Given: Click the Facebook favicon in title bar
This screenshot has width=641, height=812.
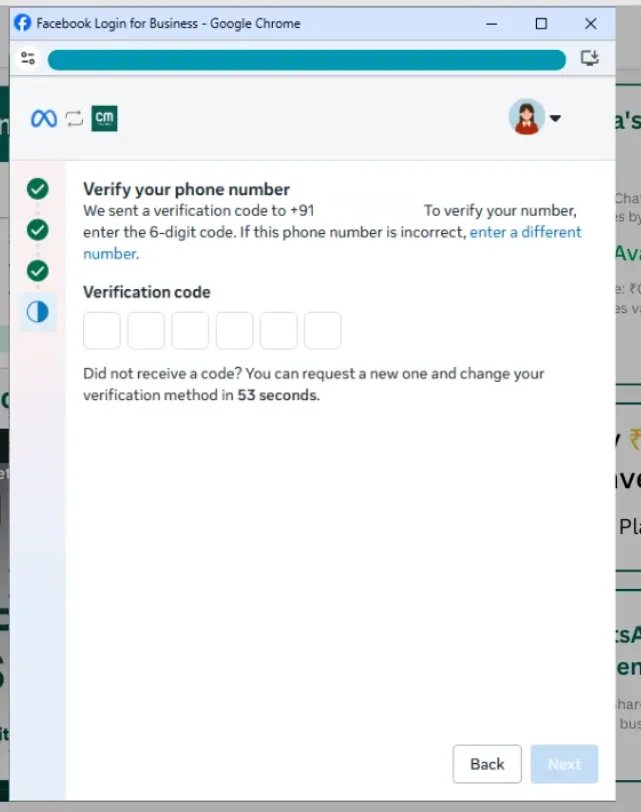Looking at the screenshot, I should [x=22, y=23].
